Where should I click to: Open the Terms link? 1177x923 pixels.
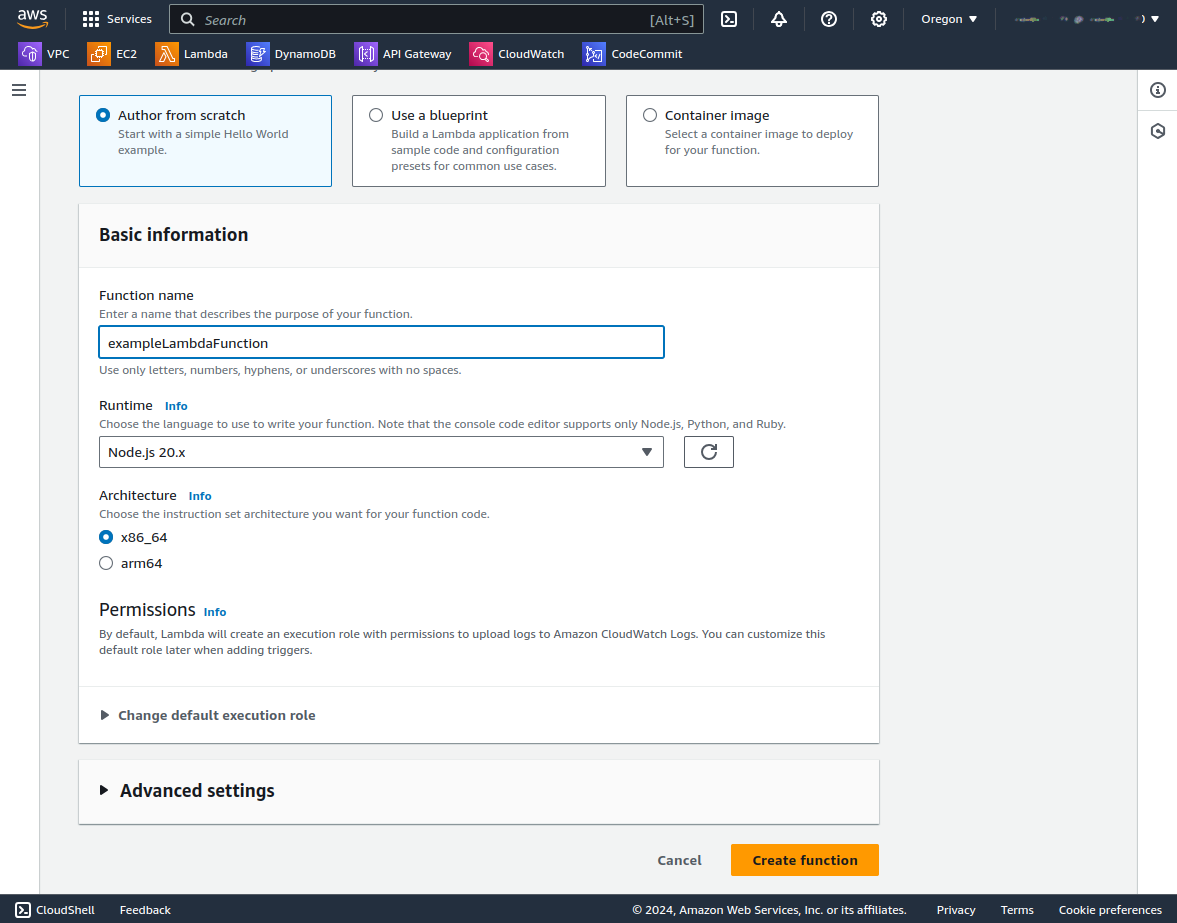click(1017, 909)
